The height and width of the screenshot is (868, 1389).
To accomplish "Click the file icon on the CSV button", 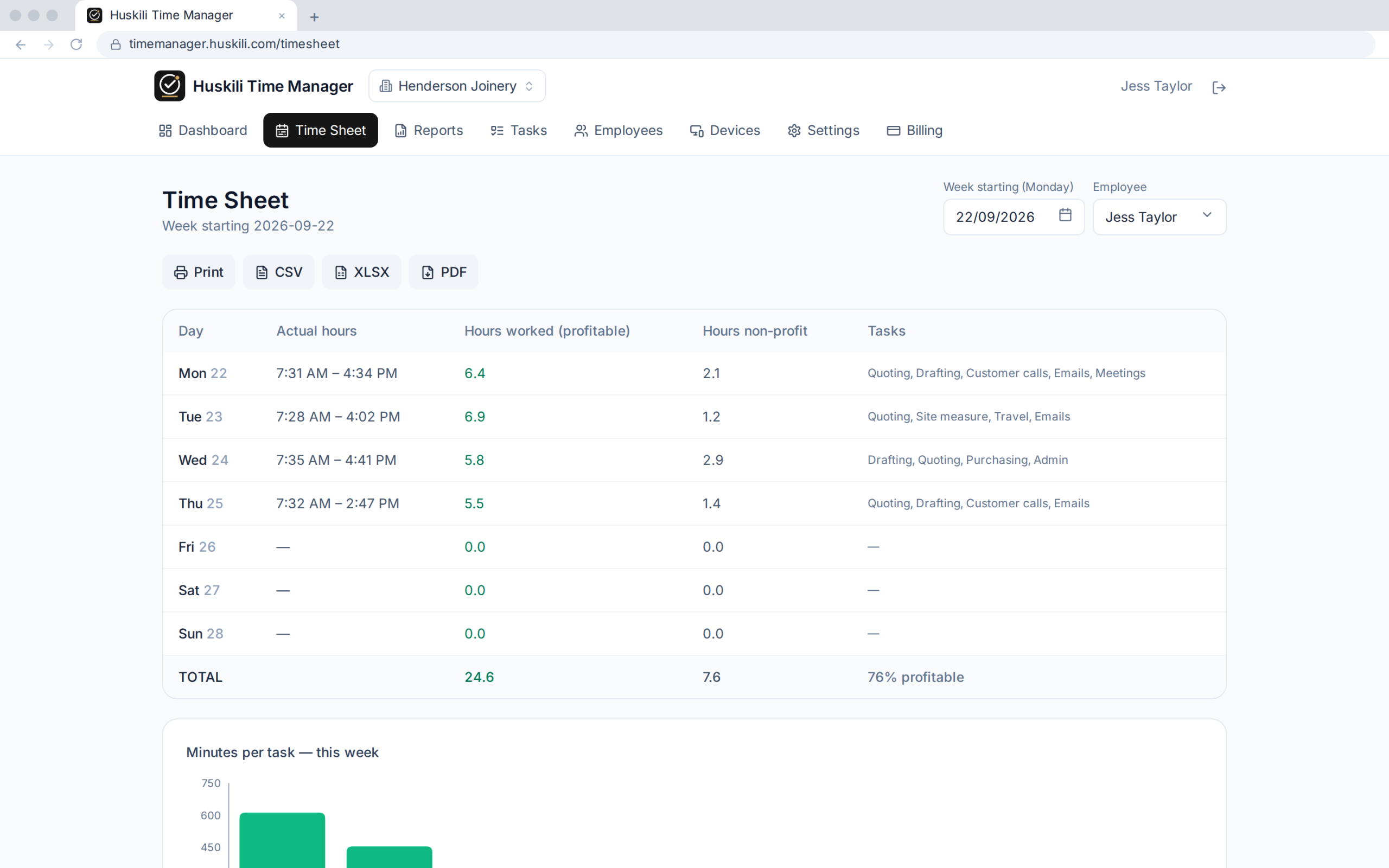I will pyautogui.click(x=262, y=273).
